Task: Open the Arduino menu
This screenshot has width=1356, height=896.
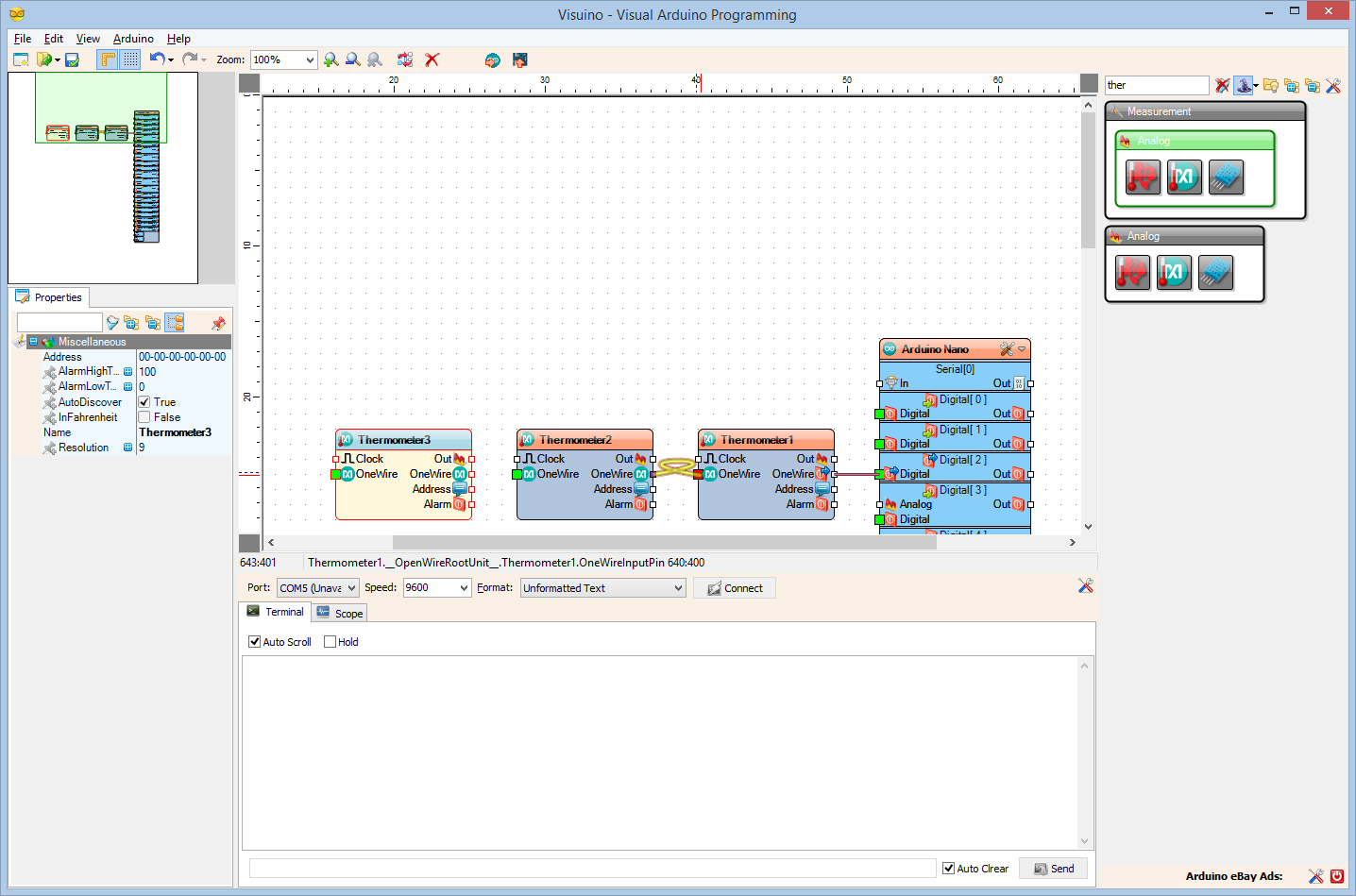Action: [133, 39]
